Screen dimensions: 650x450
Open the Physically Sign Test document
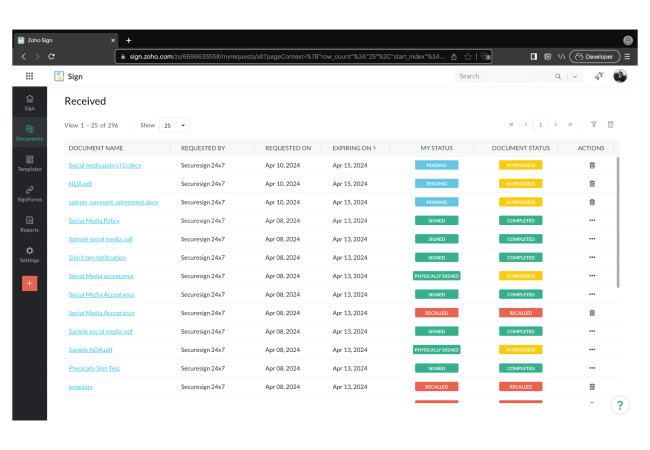94,368
